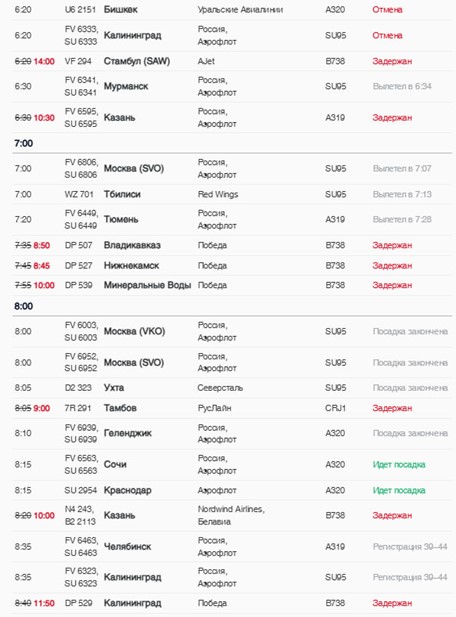Select the 7:00 hour section header

(23, 143)
